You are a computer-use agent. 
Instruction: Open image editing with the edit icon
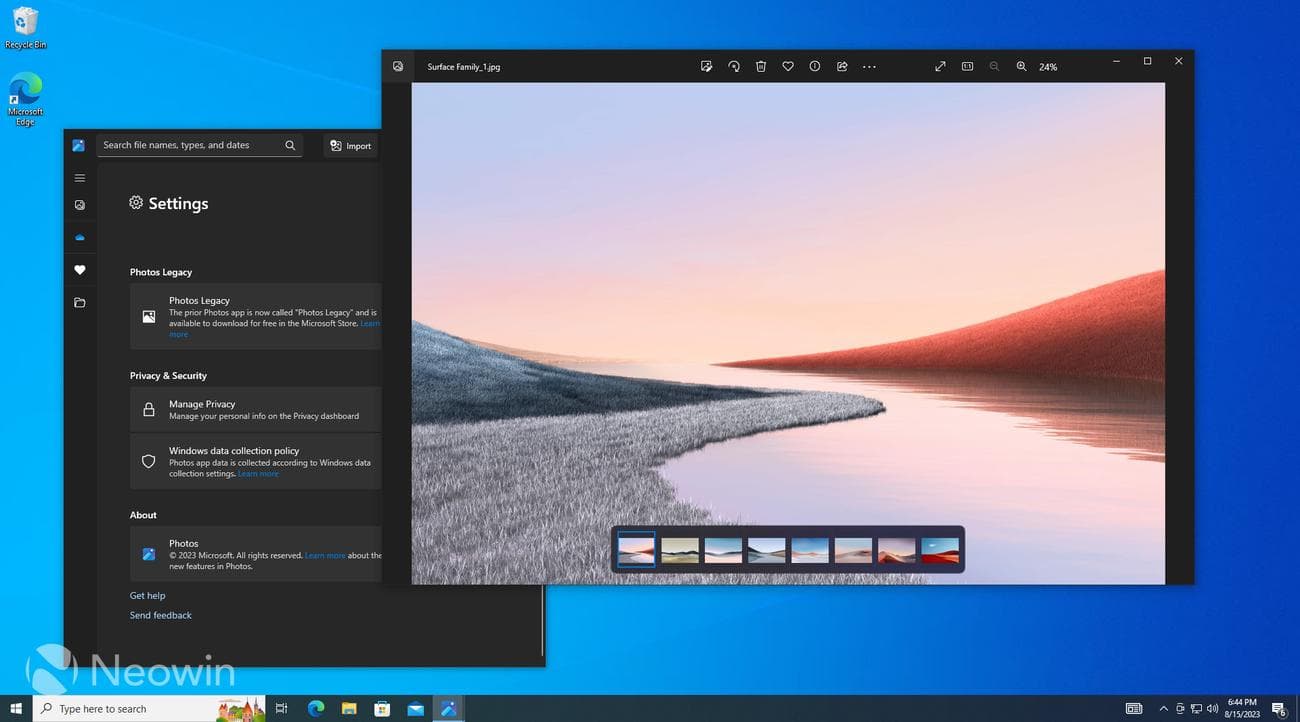pyautogui.click(x=707, y=66)
